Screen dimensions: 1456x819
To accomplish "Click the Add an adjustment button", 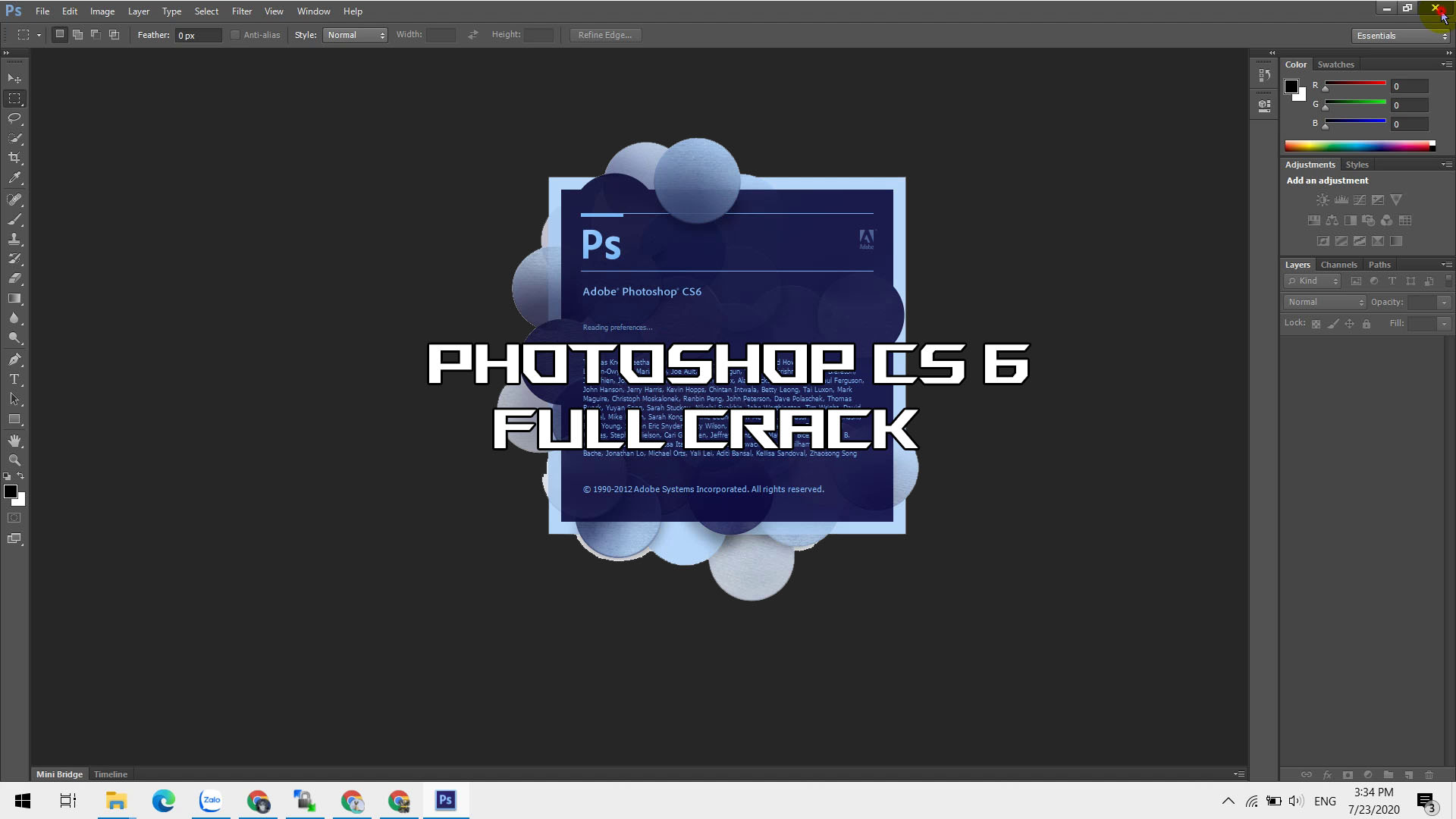I will [1327, 180].
